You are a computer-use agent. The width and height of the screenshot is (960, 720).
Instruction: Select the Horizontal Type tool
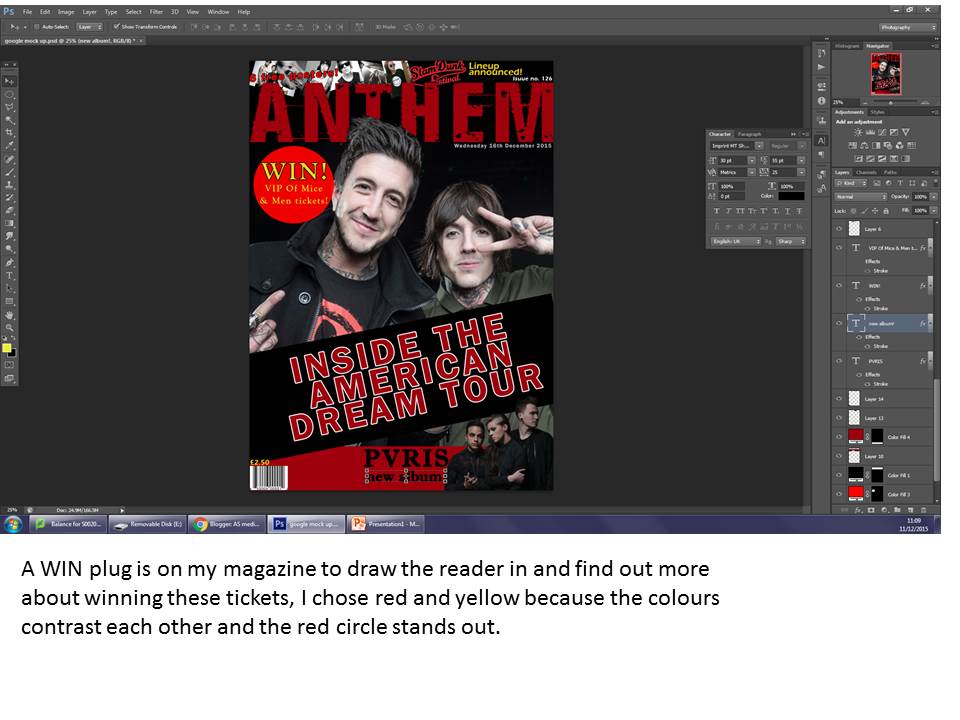[x=9, y=276]
